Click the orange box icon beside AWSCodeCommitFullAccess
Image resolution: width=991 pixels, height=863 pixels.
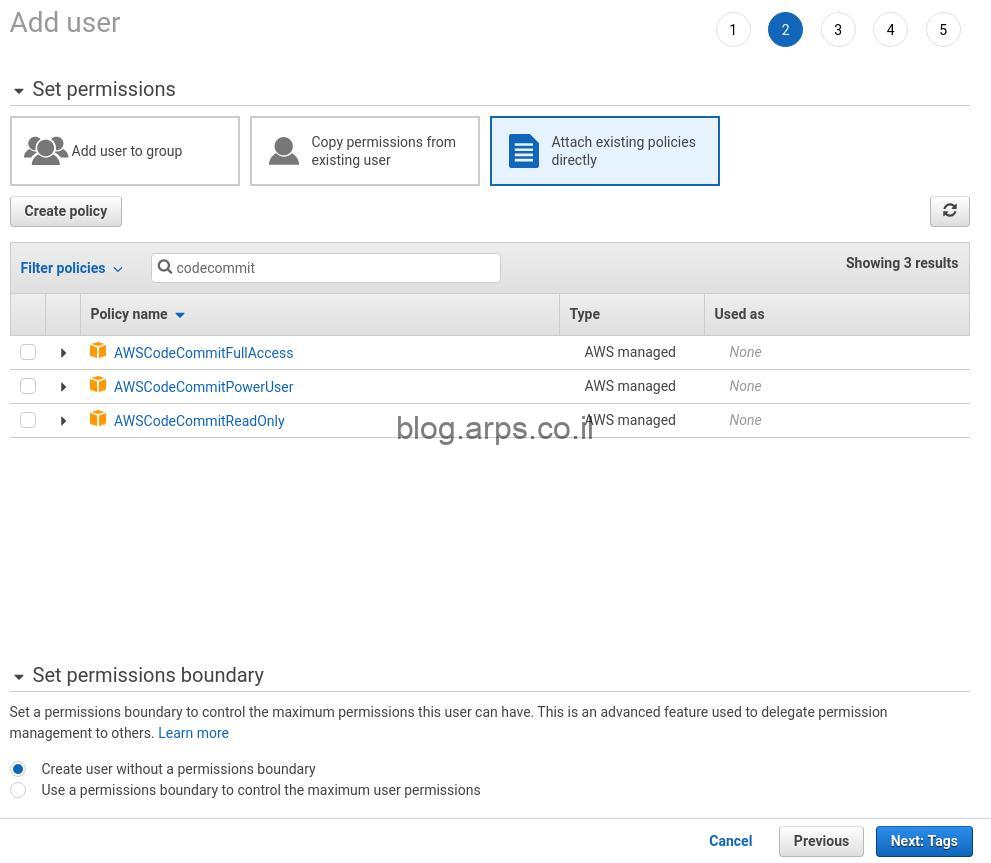98,350
